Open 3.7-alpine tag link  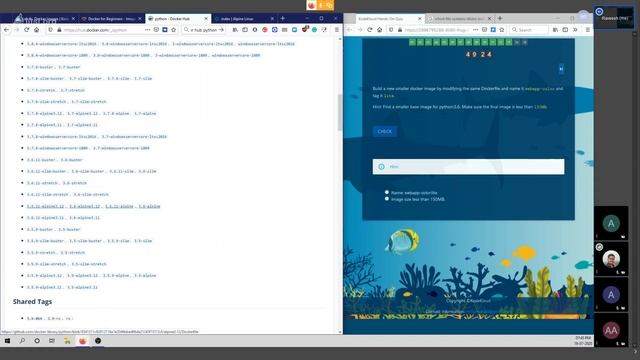[x=146, y=113]
